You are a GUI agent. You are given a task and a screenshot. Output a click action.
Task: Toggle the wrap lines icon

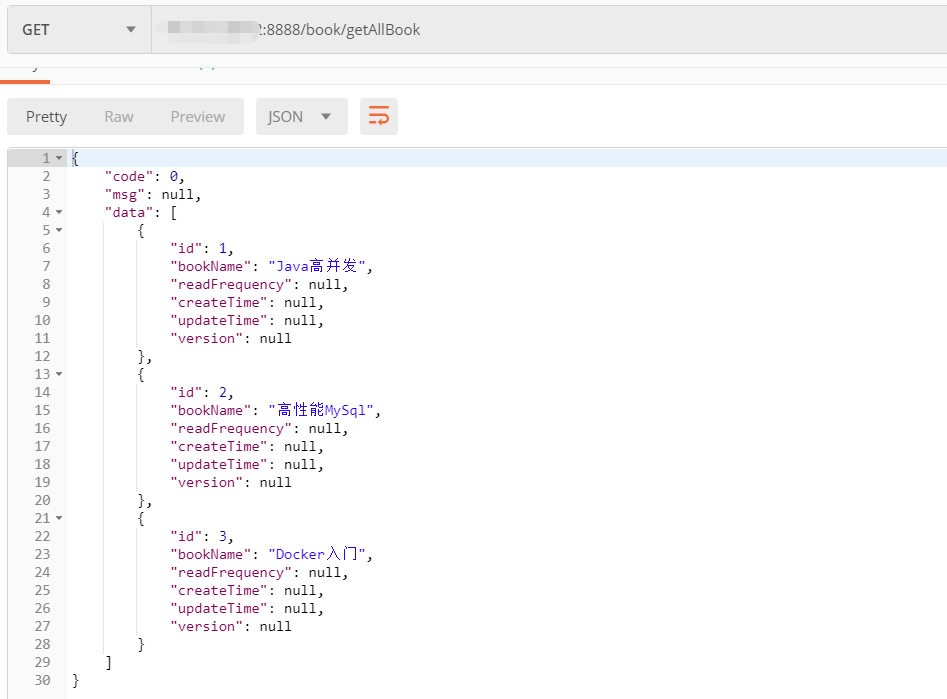coord(379,117)
